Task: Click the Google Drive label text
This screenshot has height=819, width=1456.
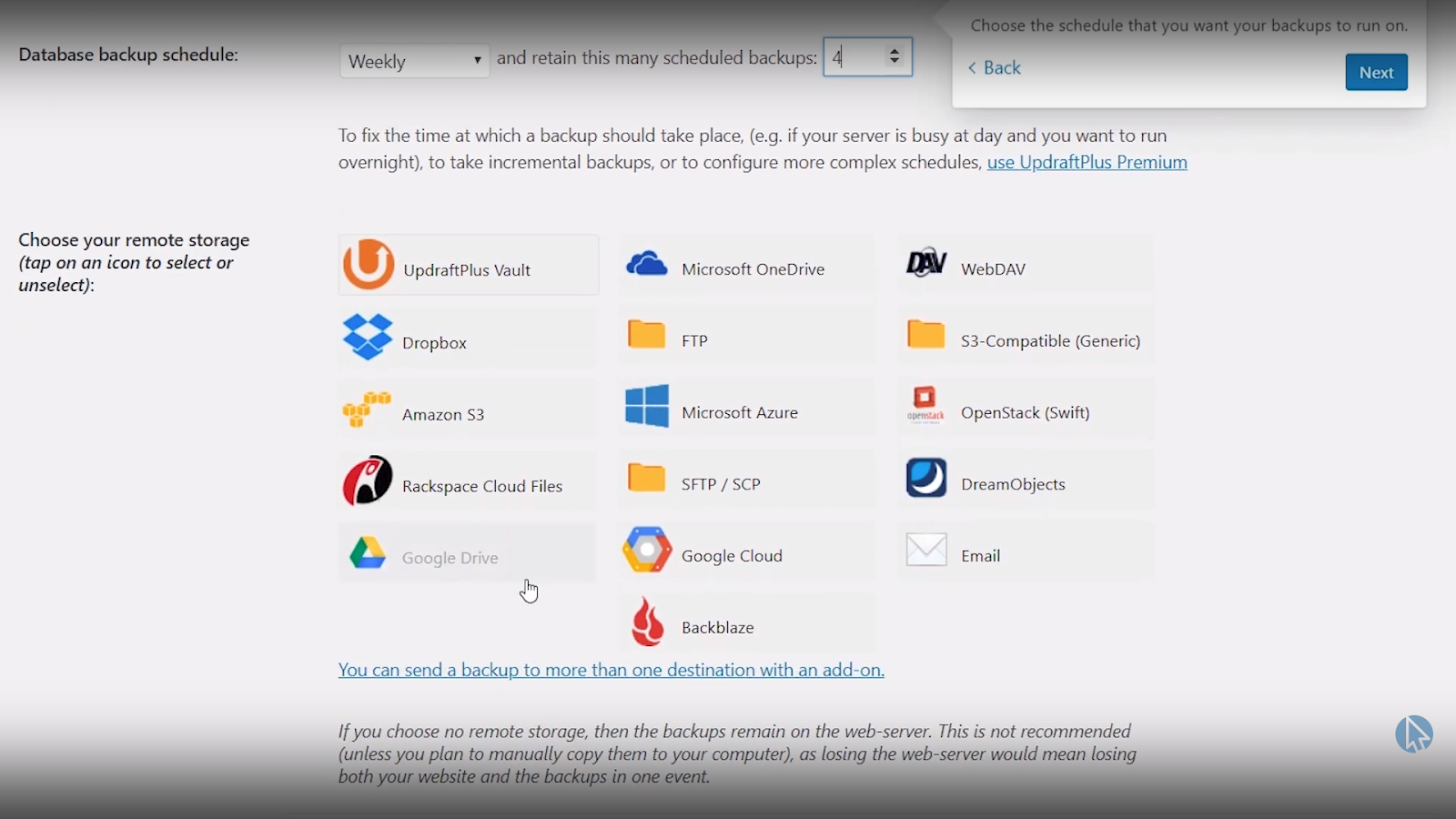Action: 450,558
